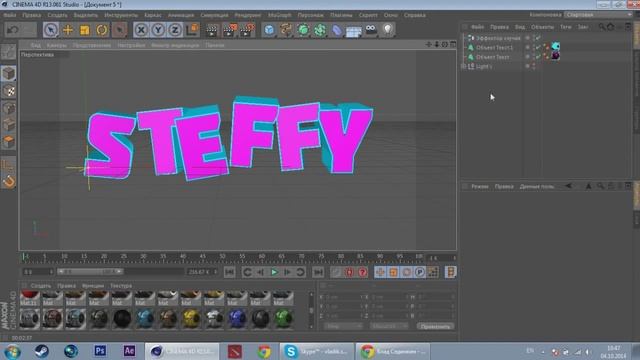The height and width of the screenshot is (360, 640).
Task: Open the blue deformer objects icon
Action: tap(337, 30)
